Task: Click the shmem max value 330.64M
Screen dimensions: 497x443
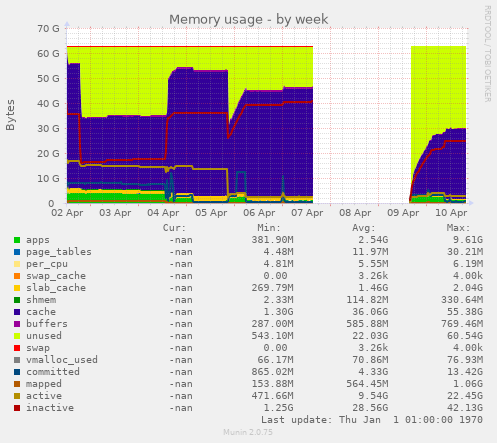Action: (462, 300)
